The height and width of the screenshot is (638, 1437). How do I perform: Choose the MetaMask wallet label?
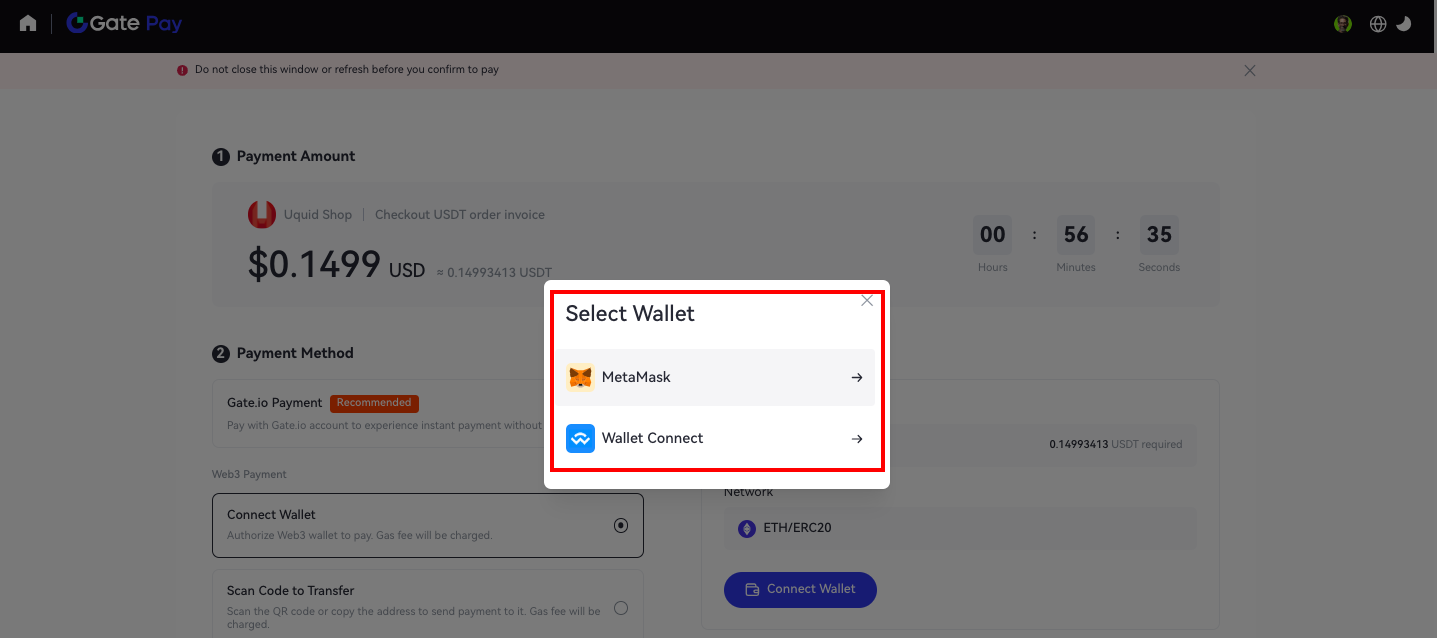pos(636,378)
